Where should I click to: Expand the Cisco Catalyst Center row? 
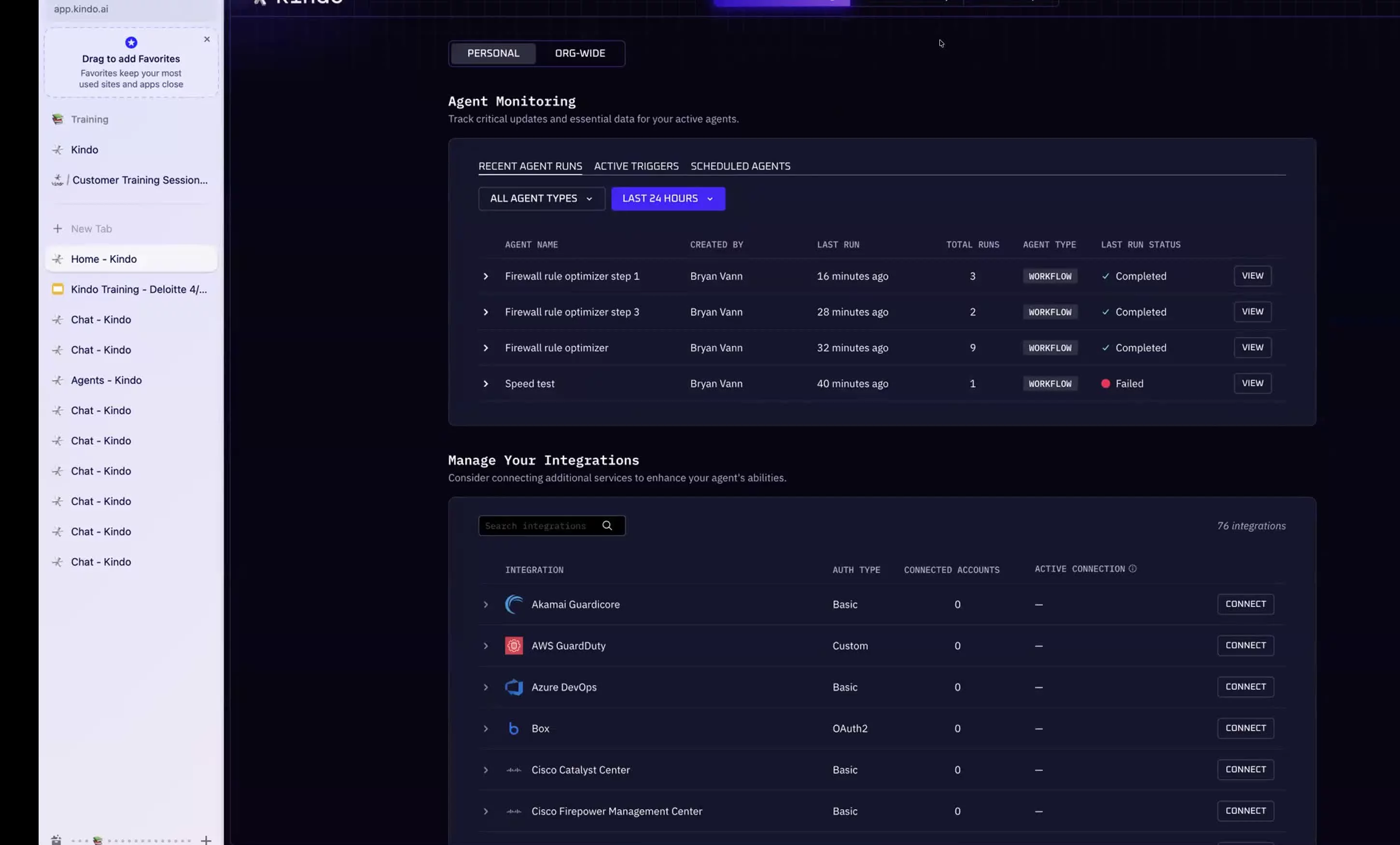486,770
